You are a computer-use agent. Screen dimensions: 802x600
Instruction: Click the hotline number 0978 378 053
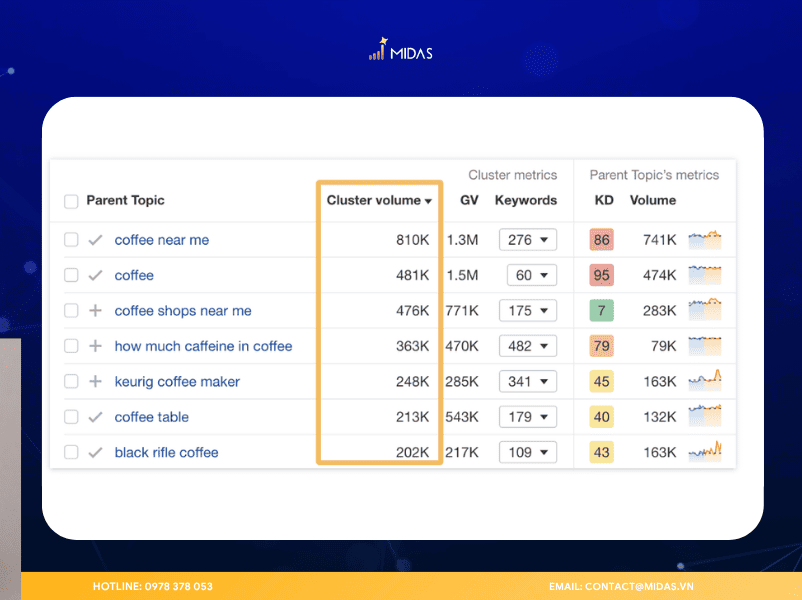pyautogui.click(x=179, y=586)
